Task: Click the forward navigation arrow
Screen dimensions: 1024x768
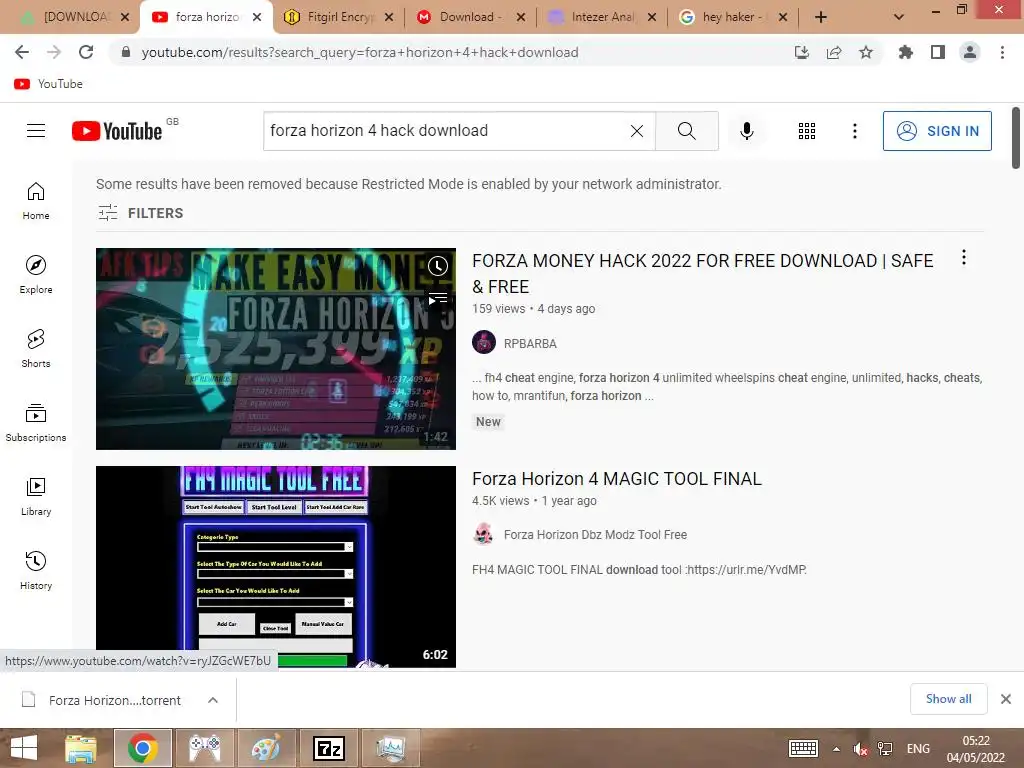Action: click(x=54, y=52)
